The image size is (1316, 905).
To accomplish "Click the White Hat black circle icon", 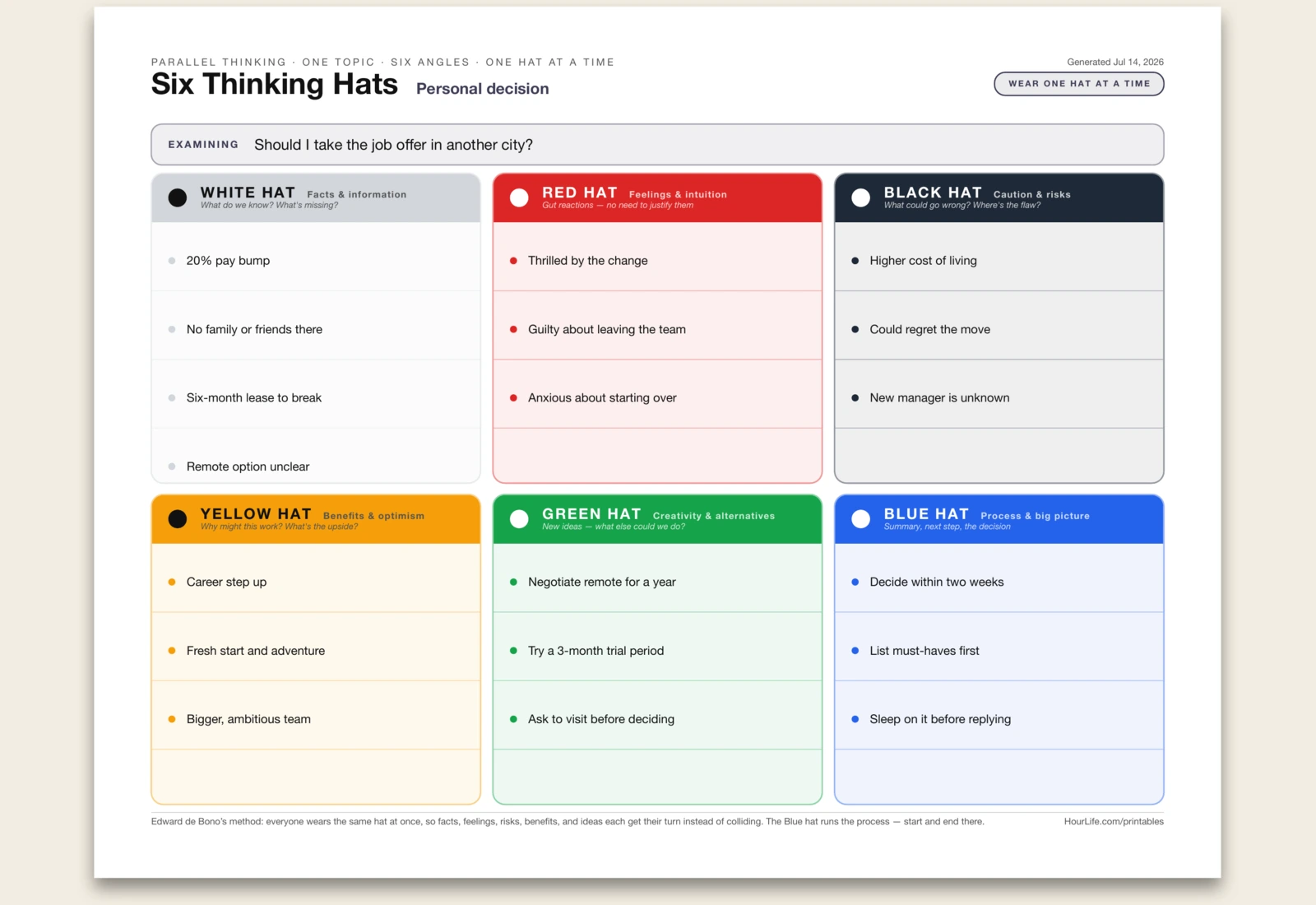I will point(178,197).
